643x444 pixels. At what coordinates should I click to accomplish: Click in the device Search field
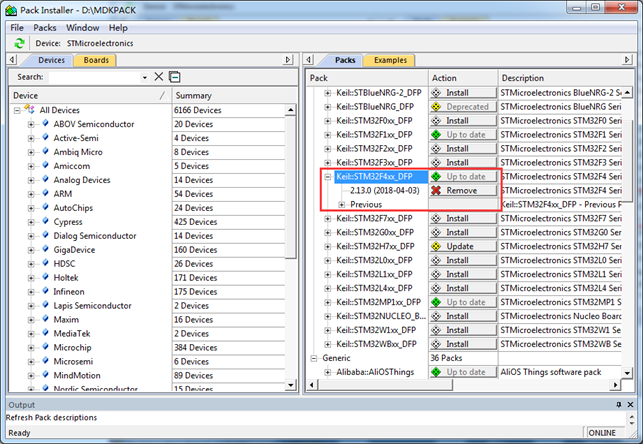[x=95, y=77]
